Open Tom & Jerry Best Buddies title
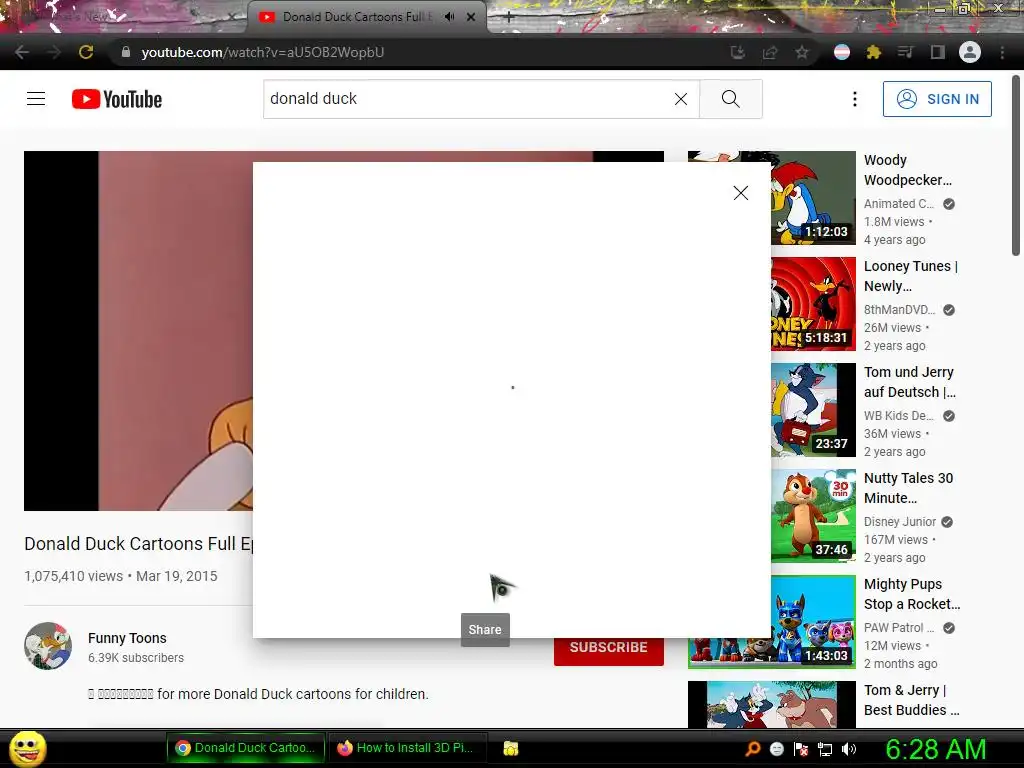Screen dimensions: 1024x768 pyautogui.click(x=912, y=700)
